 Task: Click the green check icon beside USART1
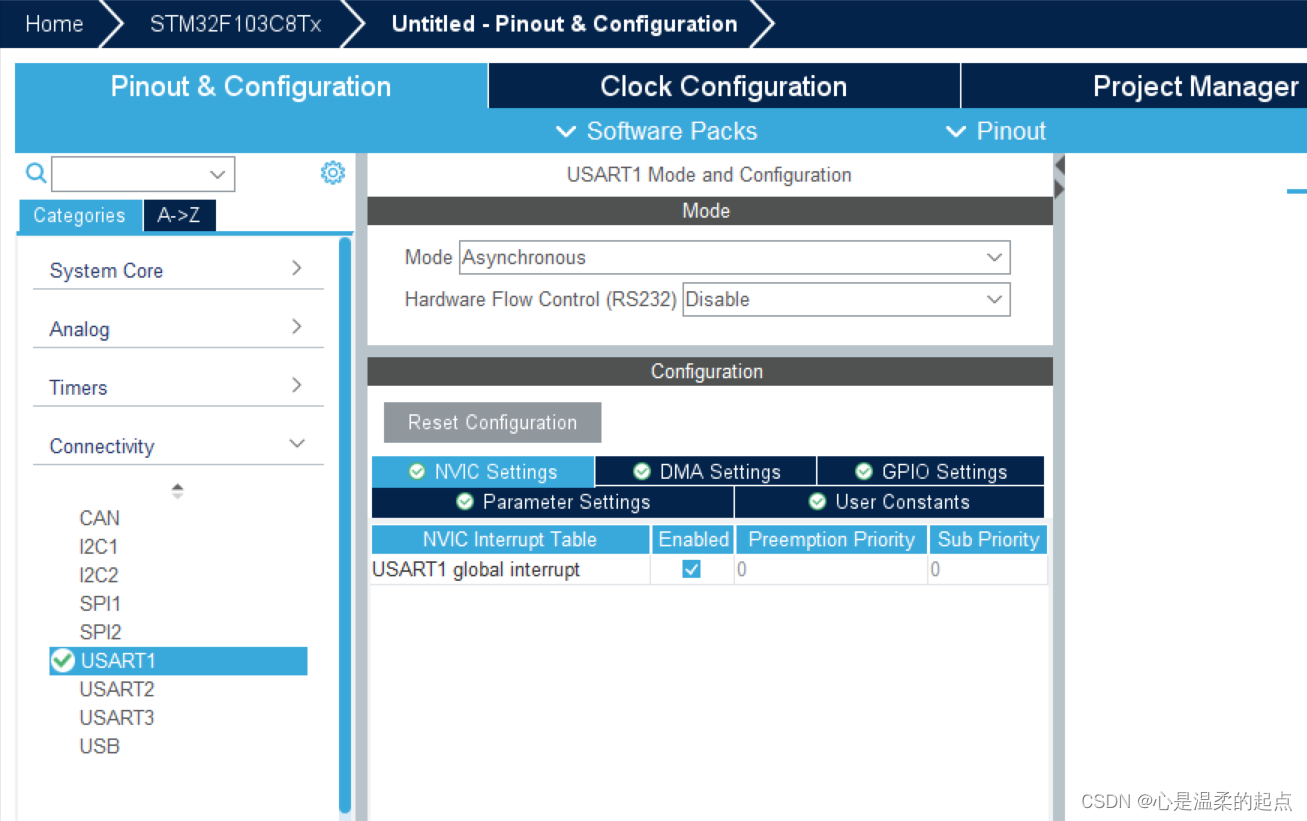click(63, 660)
